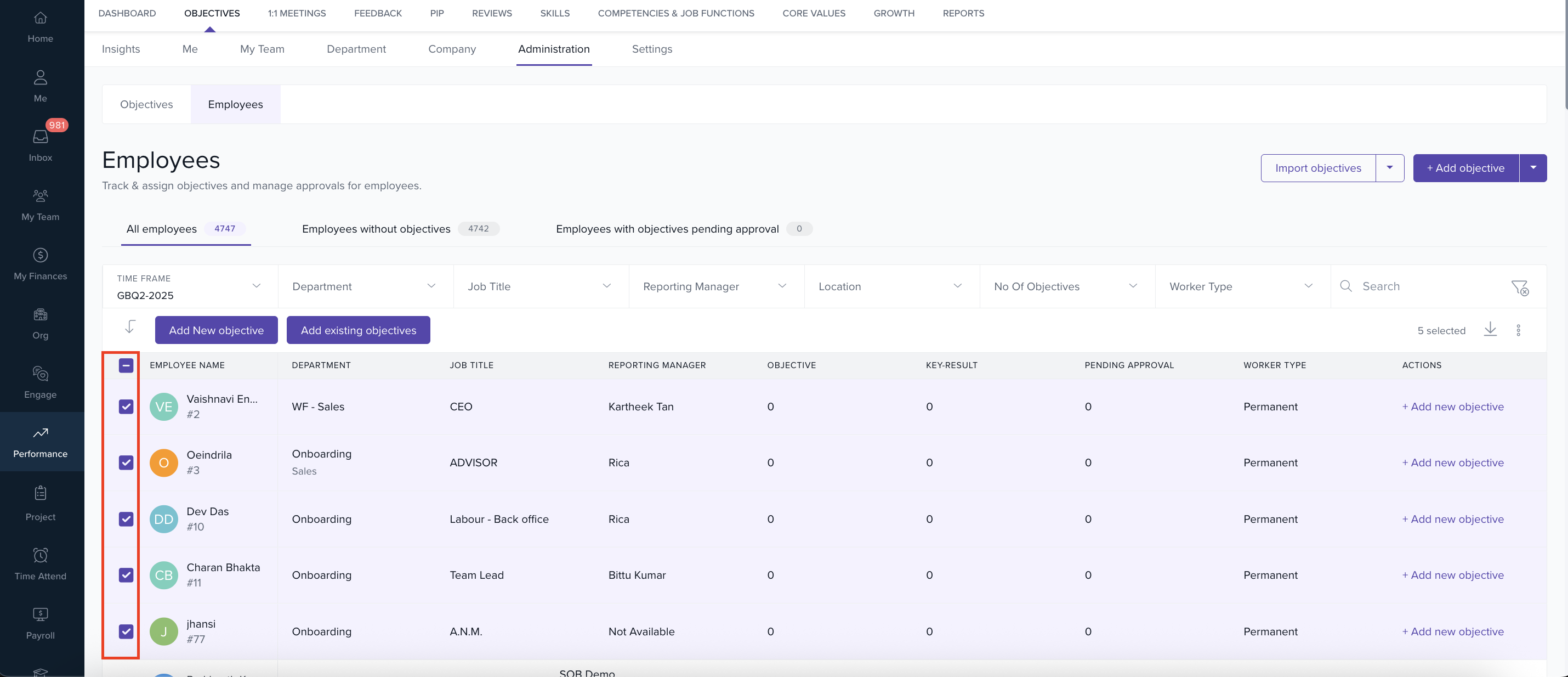This screenshot has width=1568, height=677.
Task: Uncheck the select-all checkbox in the header
Action: tap(126, 365)
